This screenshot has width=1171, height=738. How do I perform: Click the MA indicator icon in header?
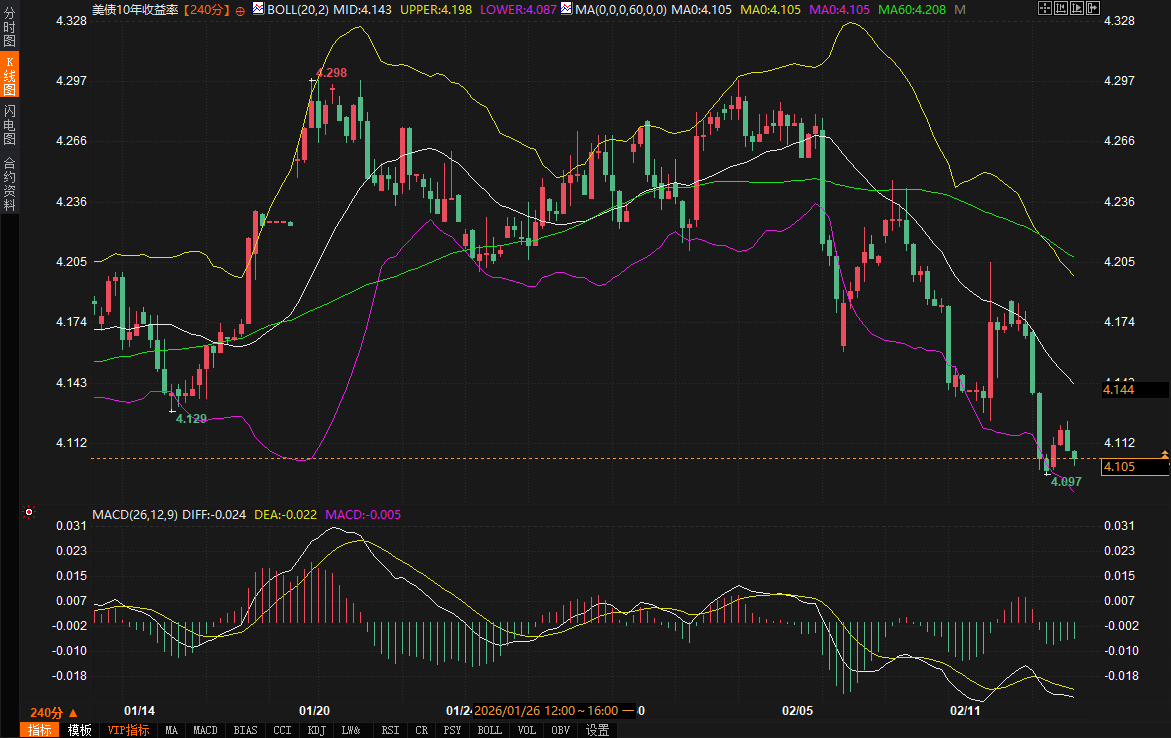click(566, 9)
